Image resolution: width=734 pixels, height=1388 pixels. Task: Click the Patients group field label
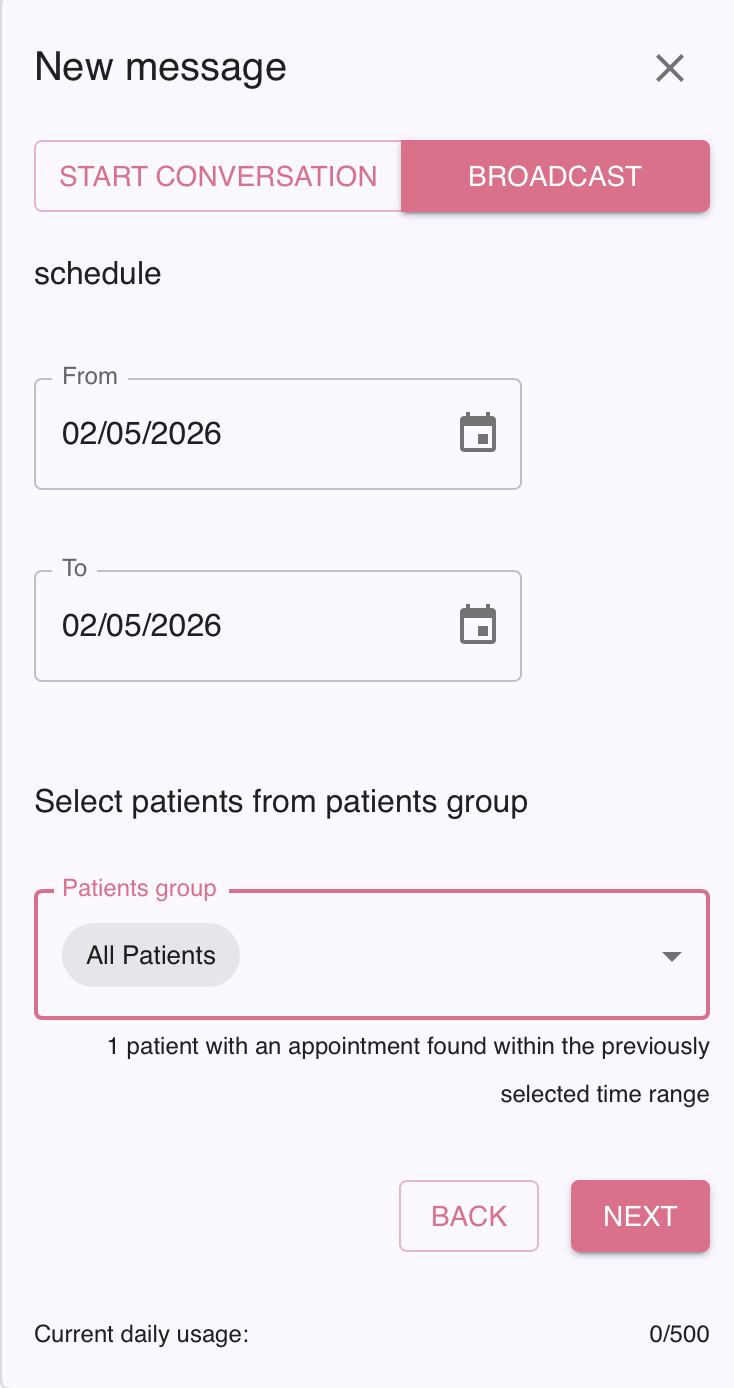pos(139,888)
